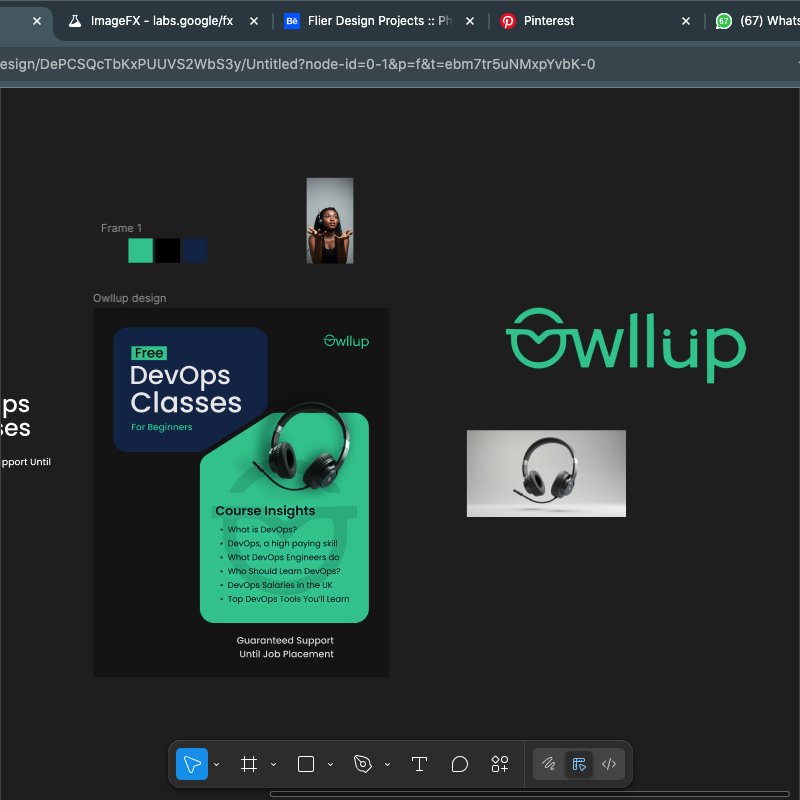Viewport: 800px width, 800px height.
Task: Select 'DevOps, a high paying skill' bullet
Action: [282, 543]
